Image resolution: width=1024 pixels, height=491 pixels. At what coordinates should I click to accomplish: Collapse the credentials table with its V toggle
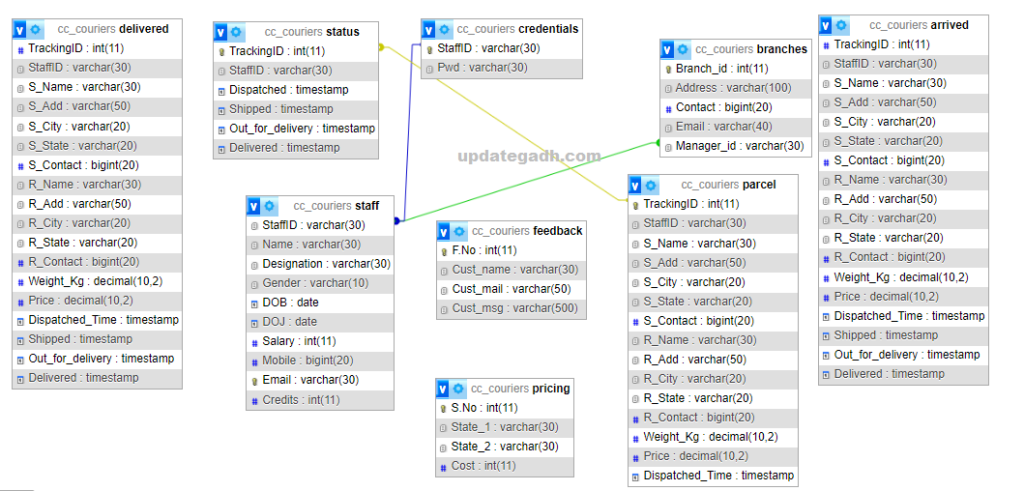click(x=429, y=29)
